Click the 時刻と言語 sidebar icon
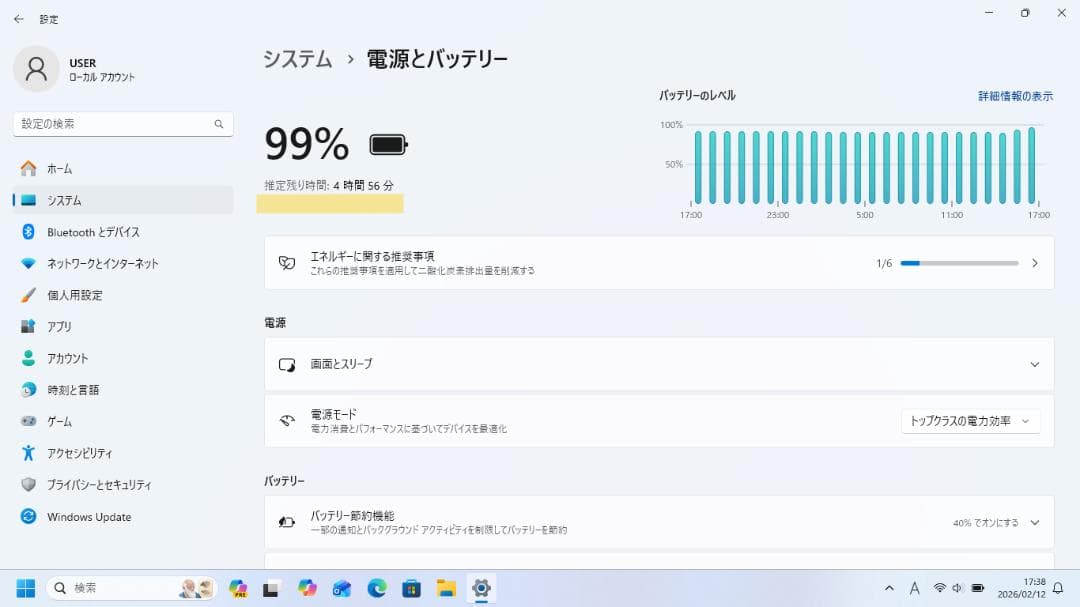 click(29, 389)
